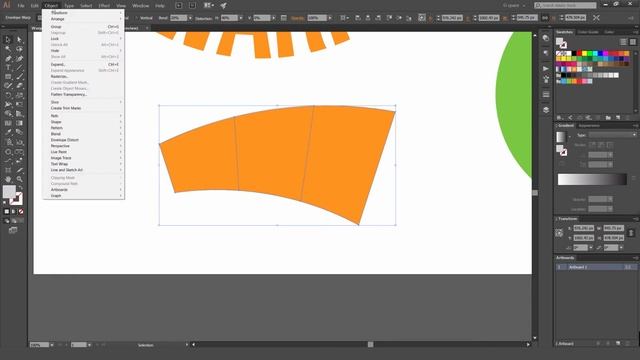Open the Opacity value dropdown
The width and height of the screenshot is (640, 360).
click(x=330, y=18)
